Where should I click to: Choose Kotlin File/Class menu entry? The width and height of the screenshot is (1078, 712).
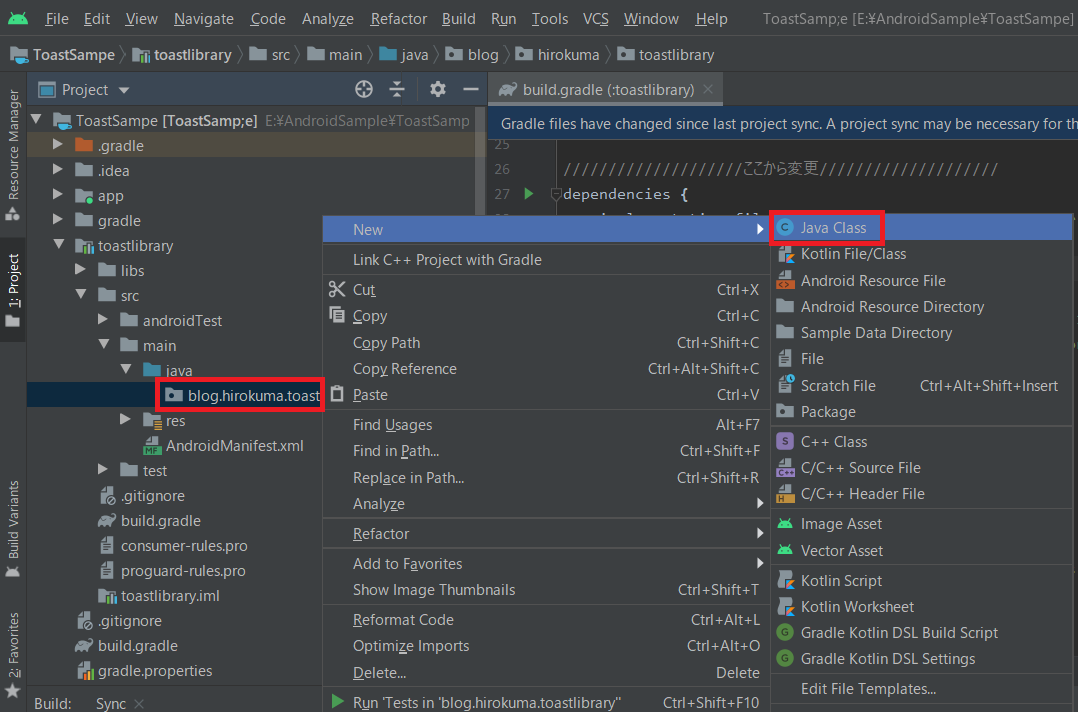[x=853, y=254]
